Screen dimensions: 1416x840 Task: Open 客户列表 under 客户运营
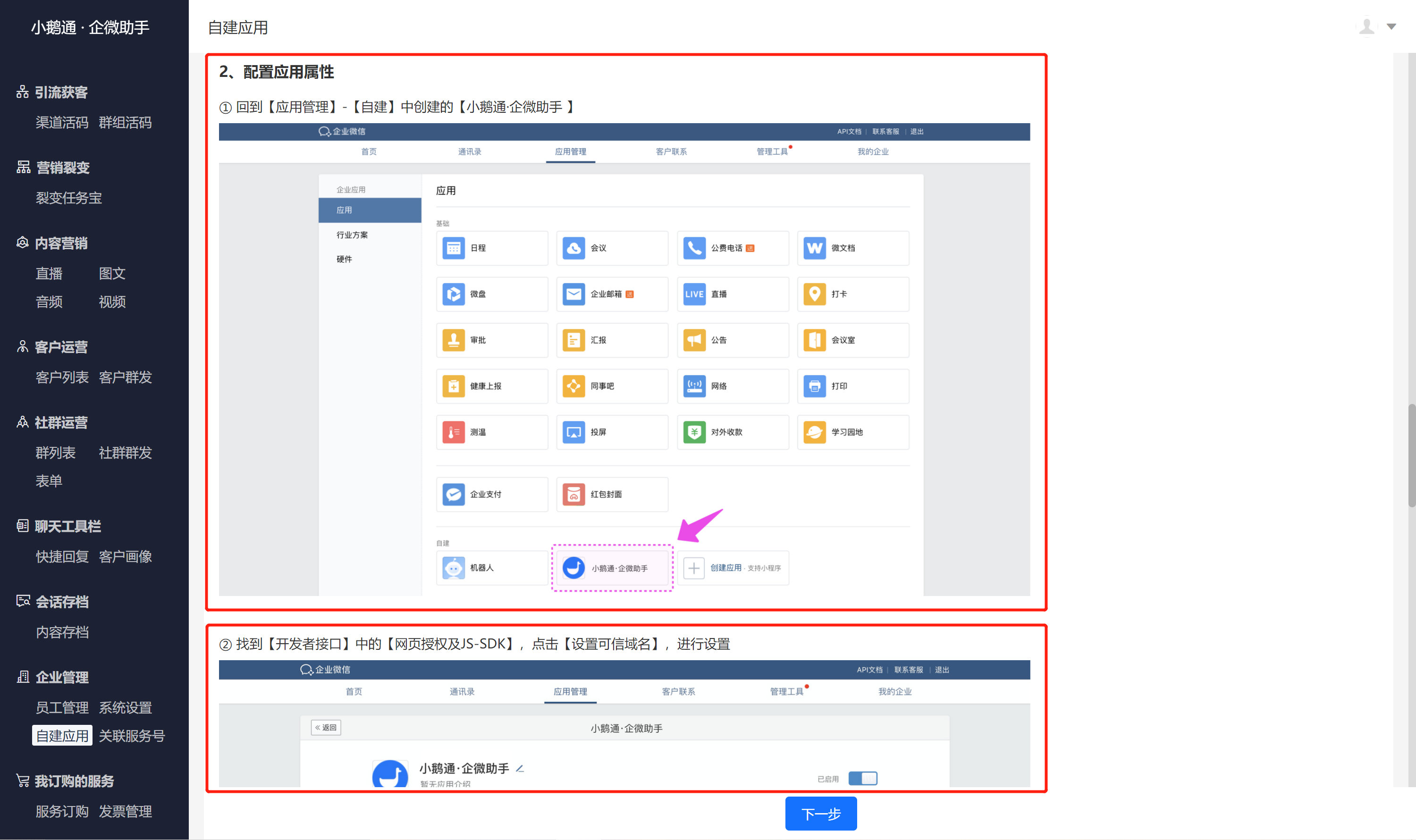click(x=62, y=377)
